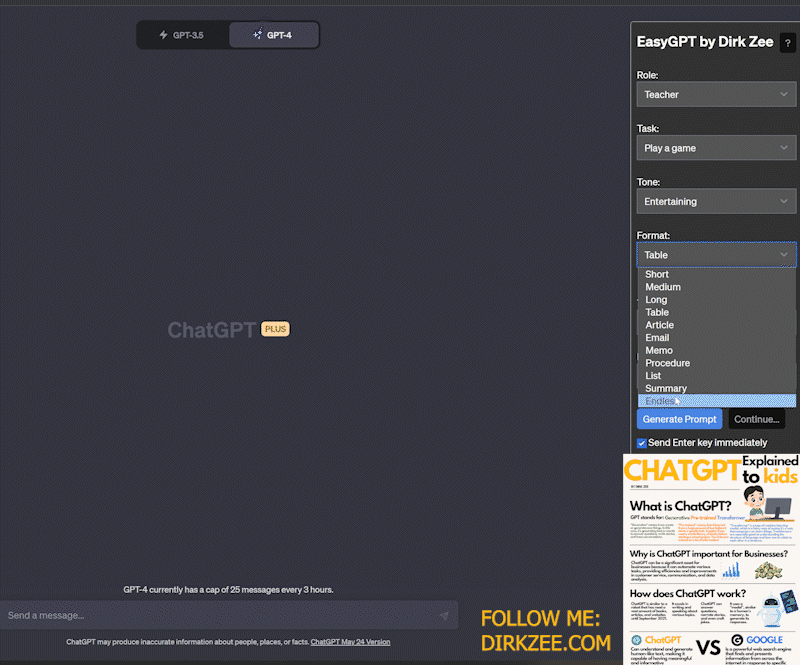Choose the highlighted Endless format option
The width and height of the screenshot is (800, 665).
coord(716,401)
